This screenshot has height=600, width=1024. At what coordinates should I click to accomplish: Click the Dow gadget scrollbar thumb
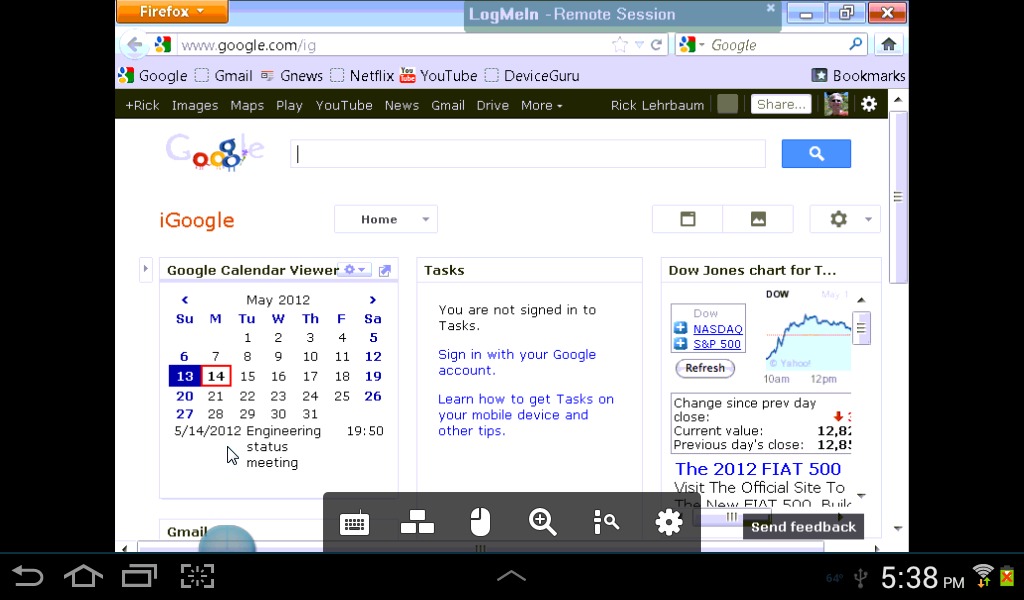pos(861,328)
